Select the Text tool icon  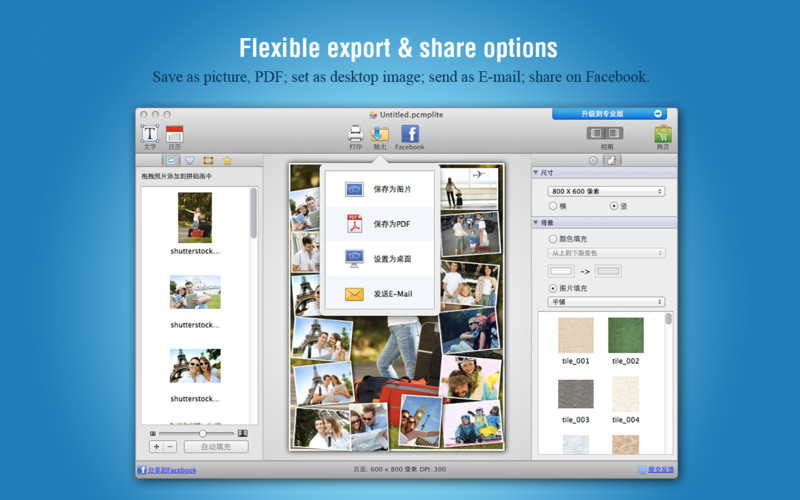click(x=149, y=134)
